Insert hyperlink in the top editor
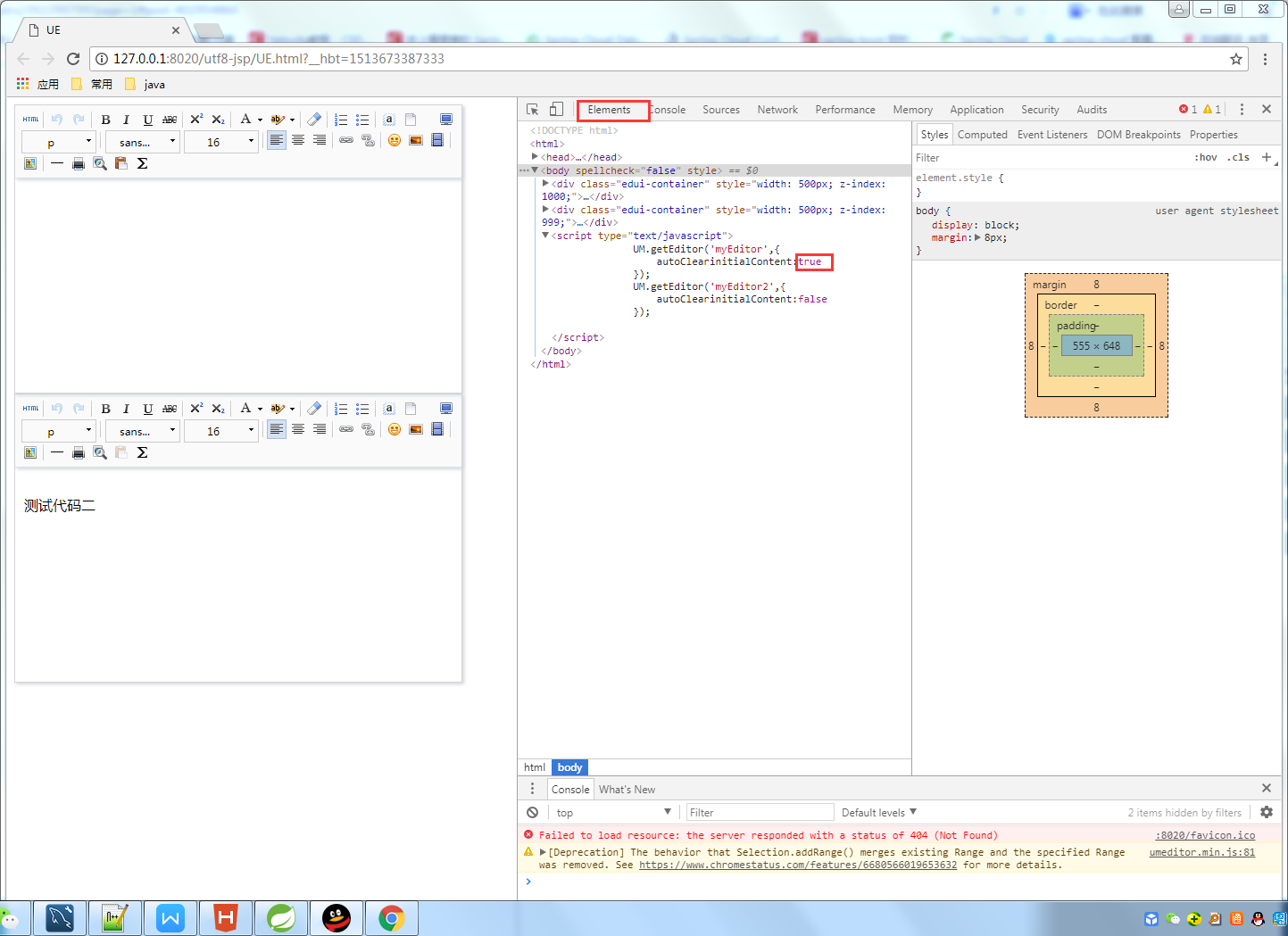Image resolution: width=1288 pixels, height=936 pixels. pyautogui.click(x=346, y=141)
